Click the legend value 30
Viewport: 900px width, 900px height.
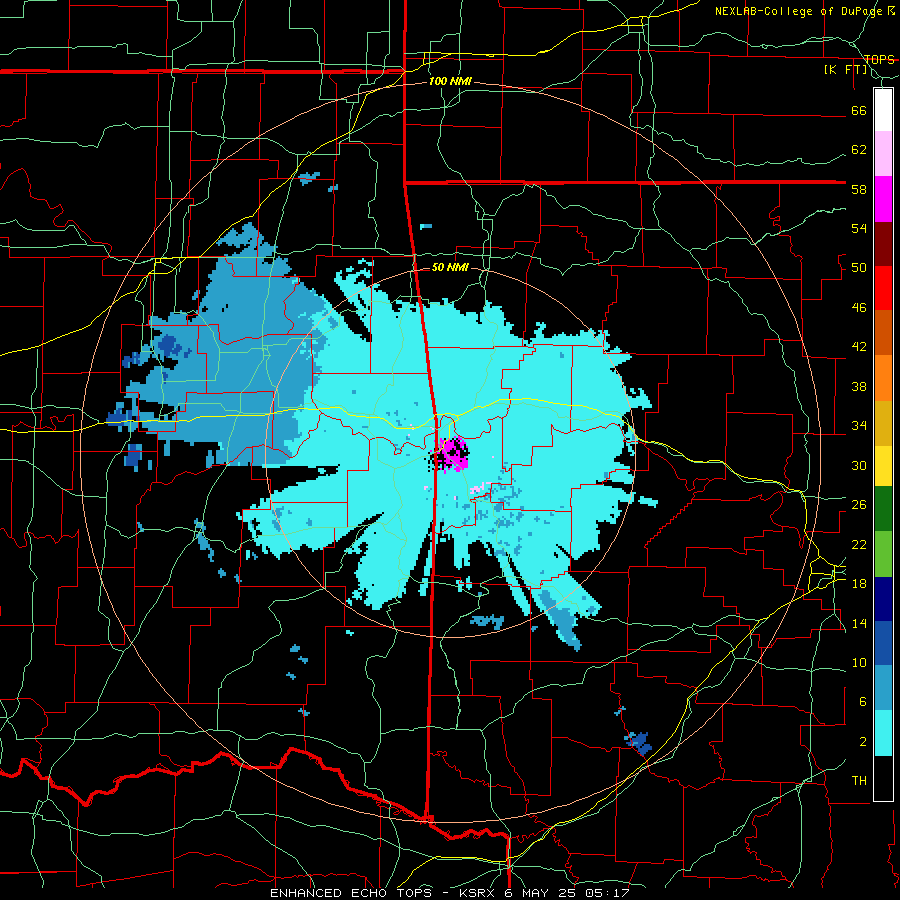[859, 465]
